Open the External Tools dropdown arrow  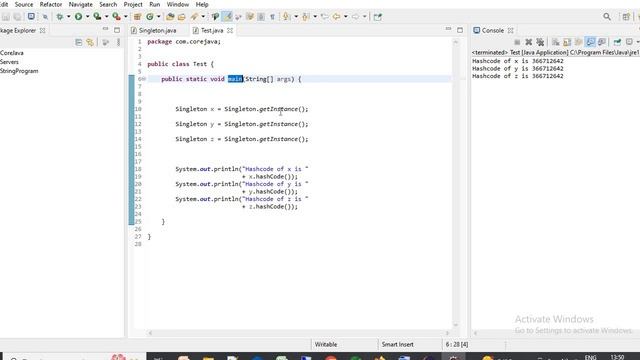click(x=125, y=17)
